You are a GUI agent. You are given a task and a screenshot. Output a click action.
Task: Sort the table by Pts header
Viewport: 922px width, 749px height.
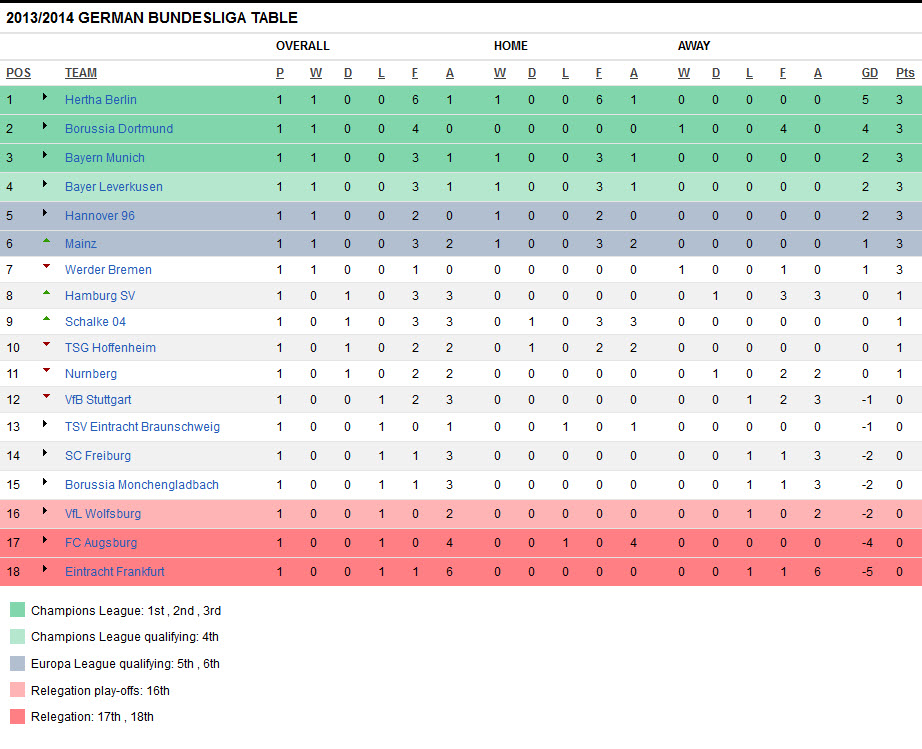905,73
